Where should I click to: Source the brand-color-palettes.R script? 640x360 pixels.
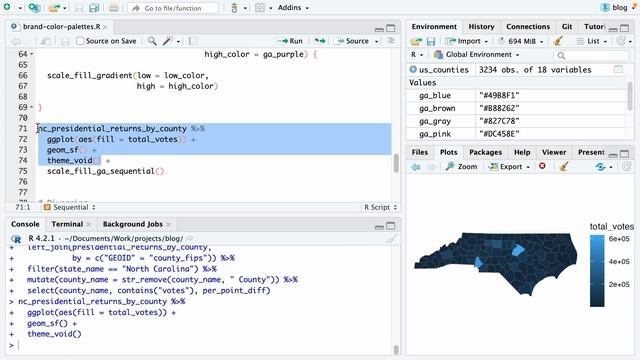point(352,41)
